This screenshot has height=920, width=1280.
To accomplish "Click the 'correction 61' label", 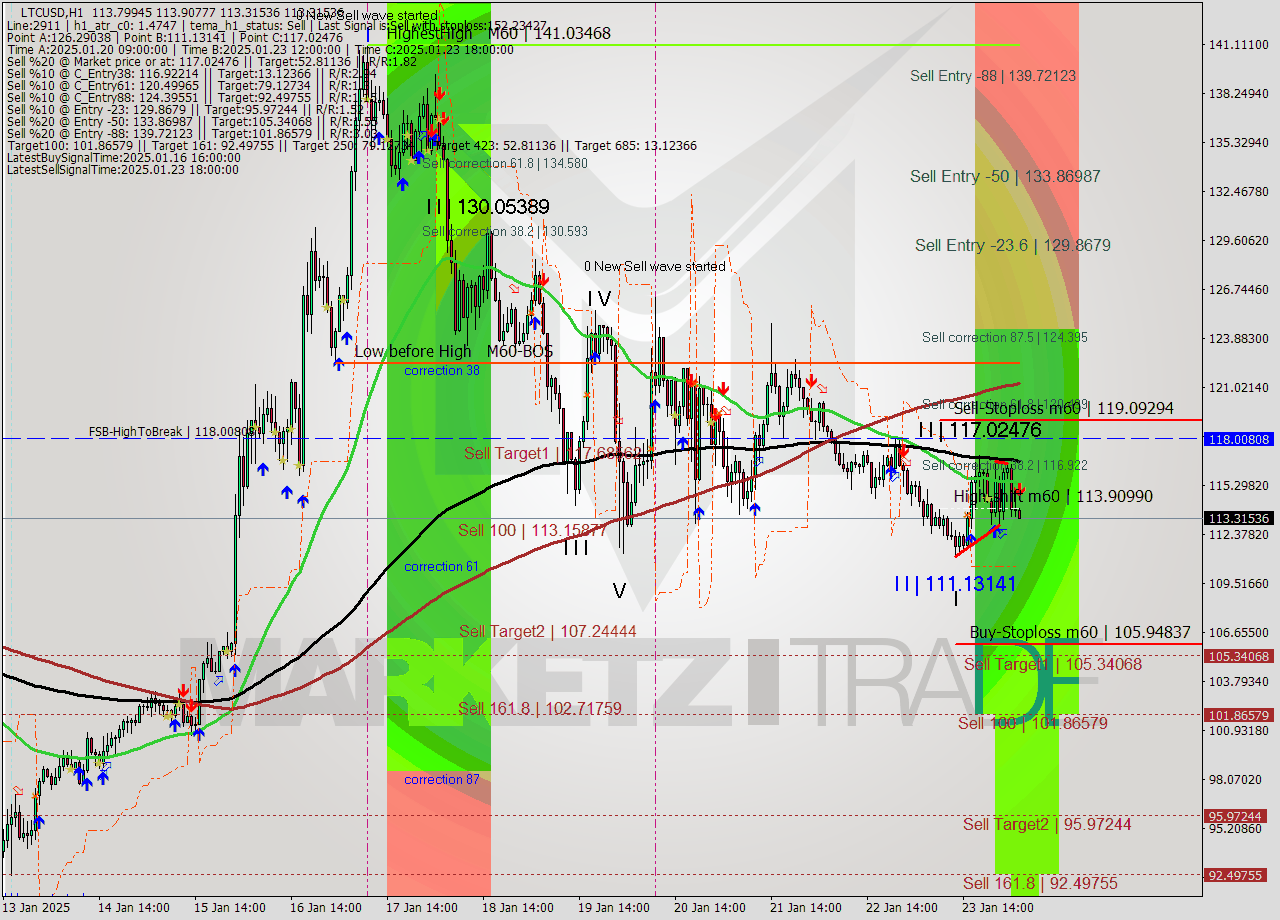I will tap(441, 567).
